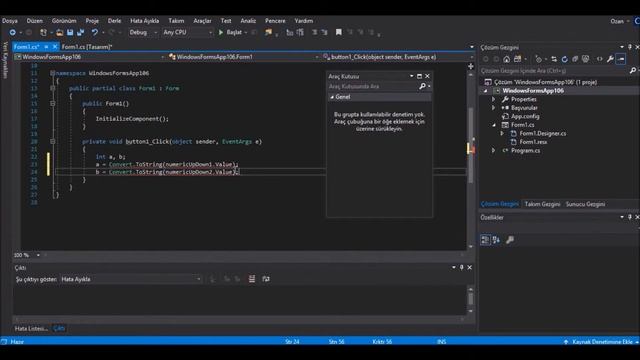Save the current file with the disk icon
Viewport: 640px width, 360px height.
[70, 32]
